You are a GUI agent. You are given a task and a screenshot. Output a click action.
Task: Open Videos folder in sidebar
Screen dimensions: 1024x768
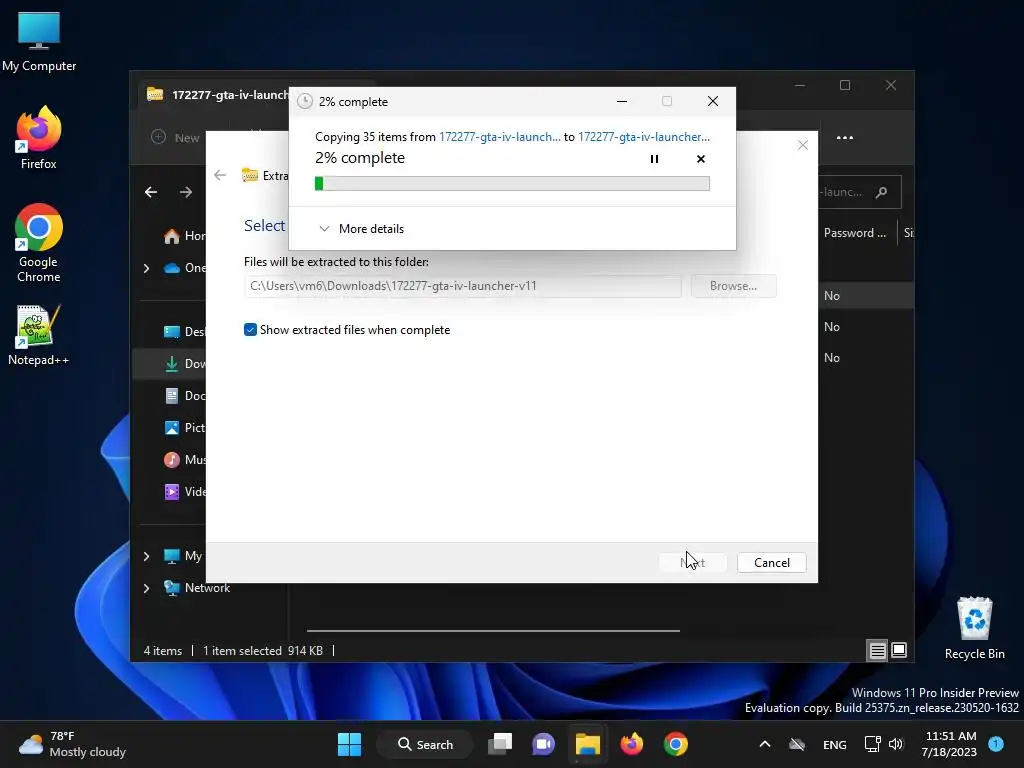coord(184,492)
